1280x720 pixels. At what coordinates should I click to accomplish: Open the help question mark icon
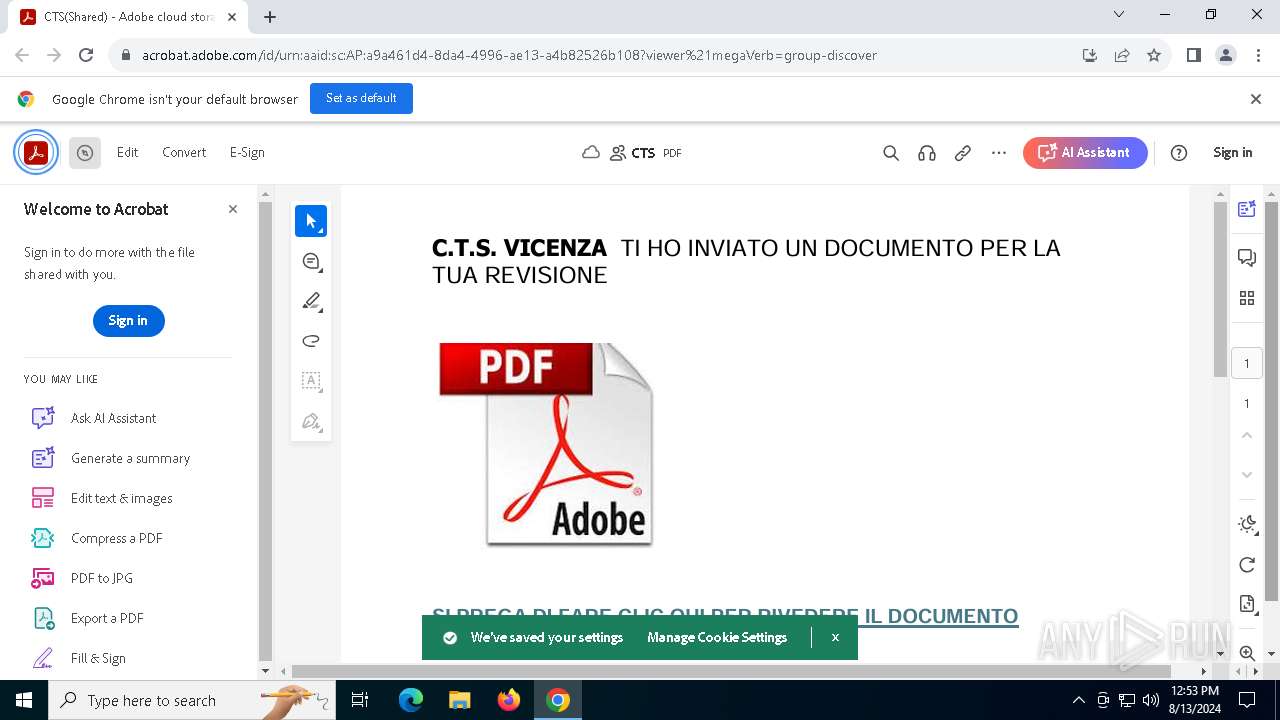tap(1179, 153)
